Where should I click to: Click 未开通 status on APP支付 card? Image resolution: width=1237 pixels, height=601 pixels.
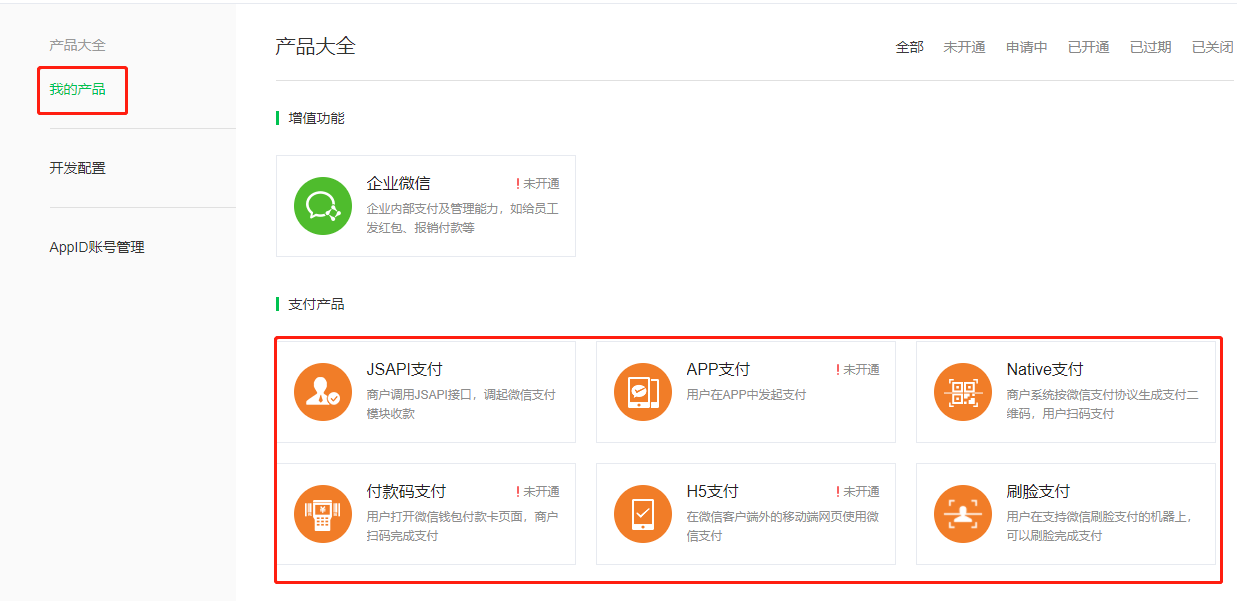(x=858, y=370)
